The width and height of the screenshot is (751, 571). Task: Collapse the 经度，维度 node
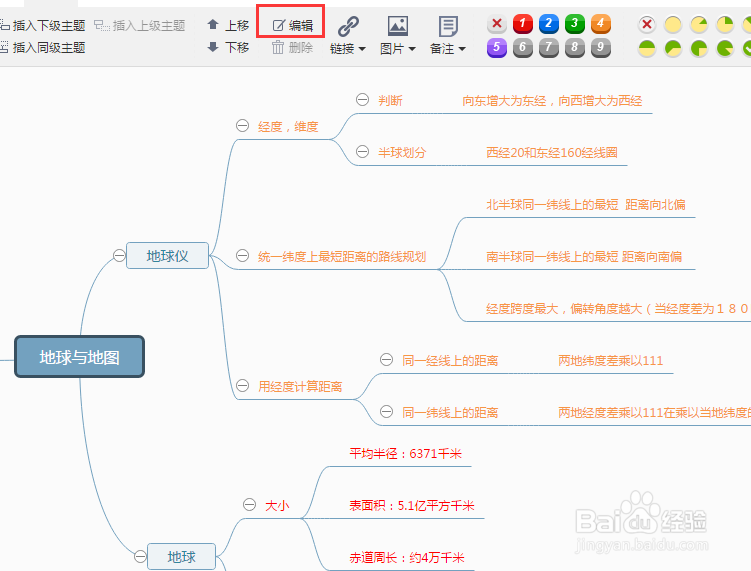pyautogui.click(x=242, y=126)
